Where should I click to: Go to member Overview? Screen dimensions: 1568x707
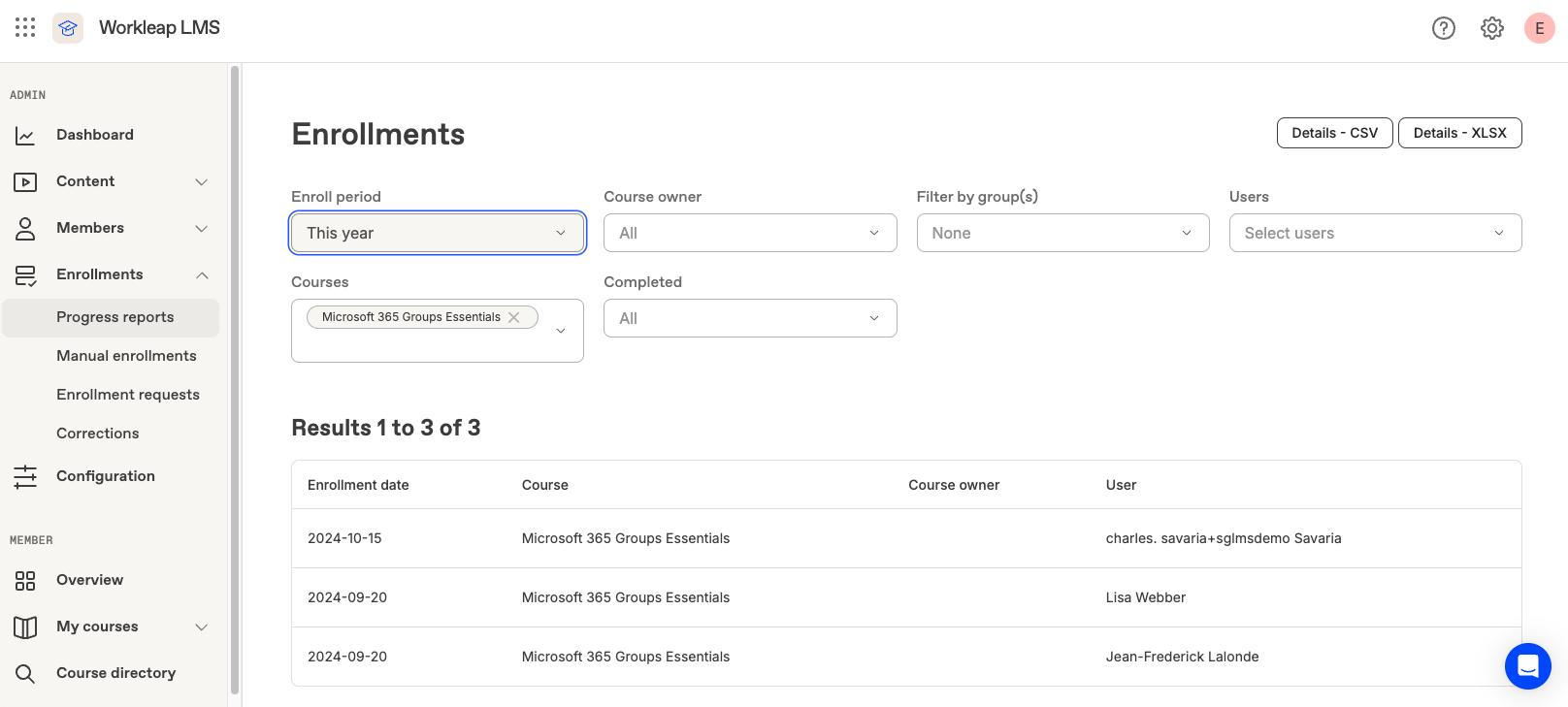coord(89,580)
